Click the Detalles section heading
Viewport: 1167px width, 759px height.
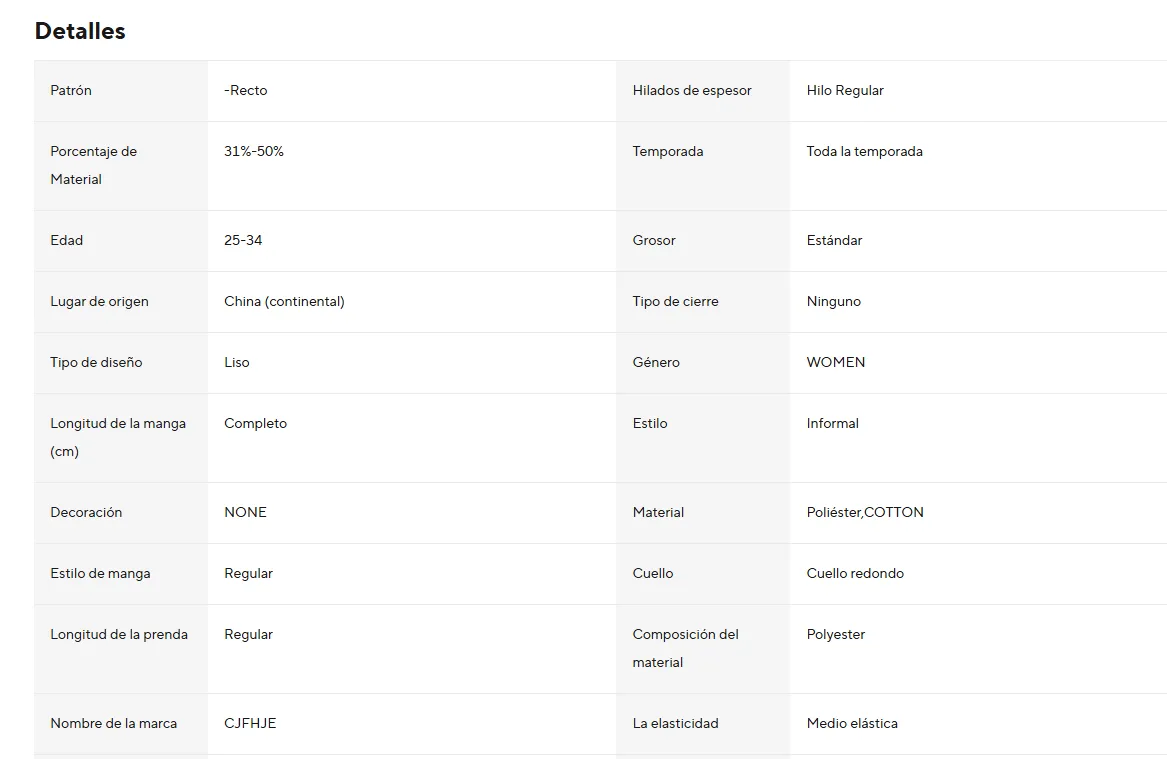(x=80, y=31)
